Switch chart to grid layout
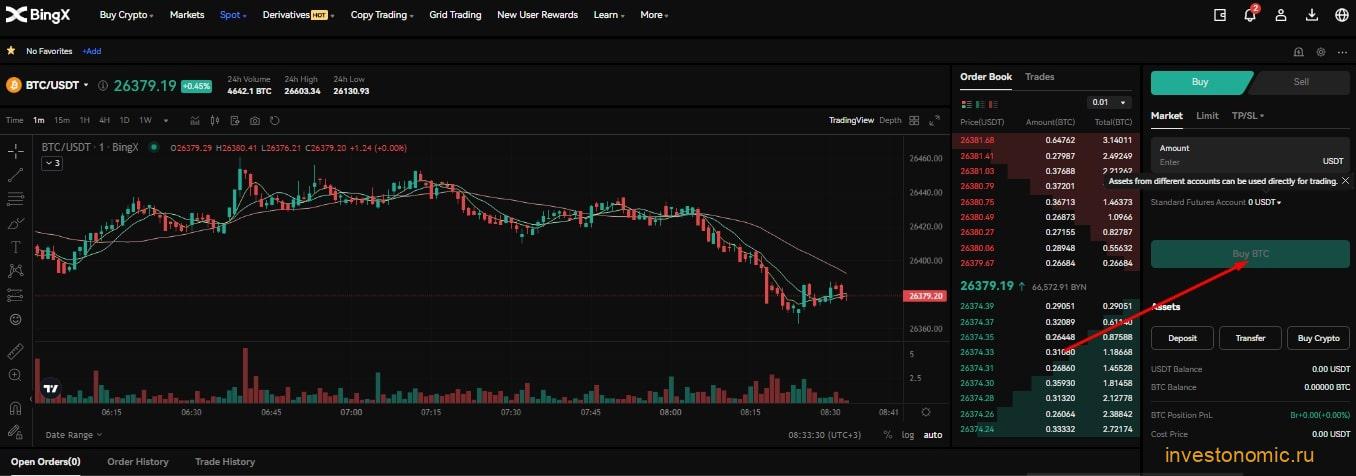 pos(914,120)
